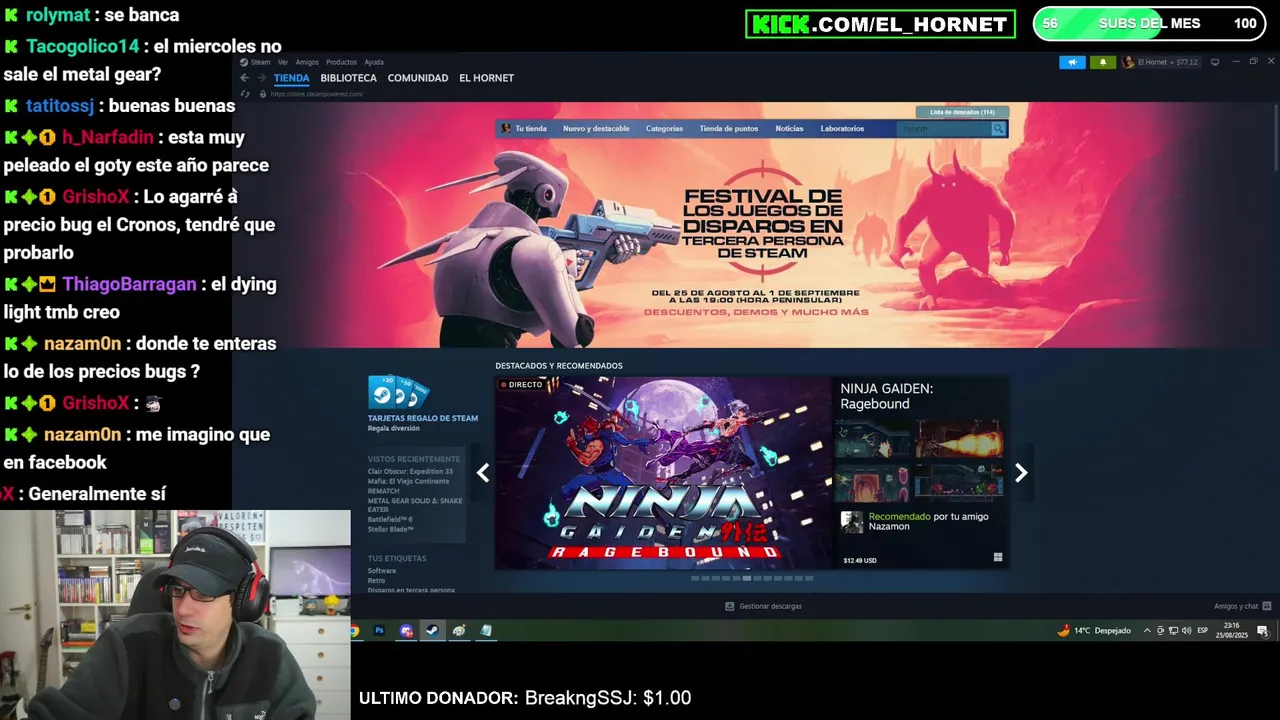
Task: Open the Noticias link
Action: point(789,129)
